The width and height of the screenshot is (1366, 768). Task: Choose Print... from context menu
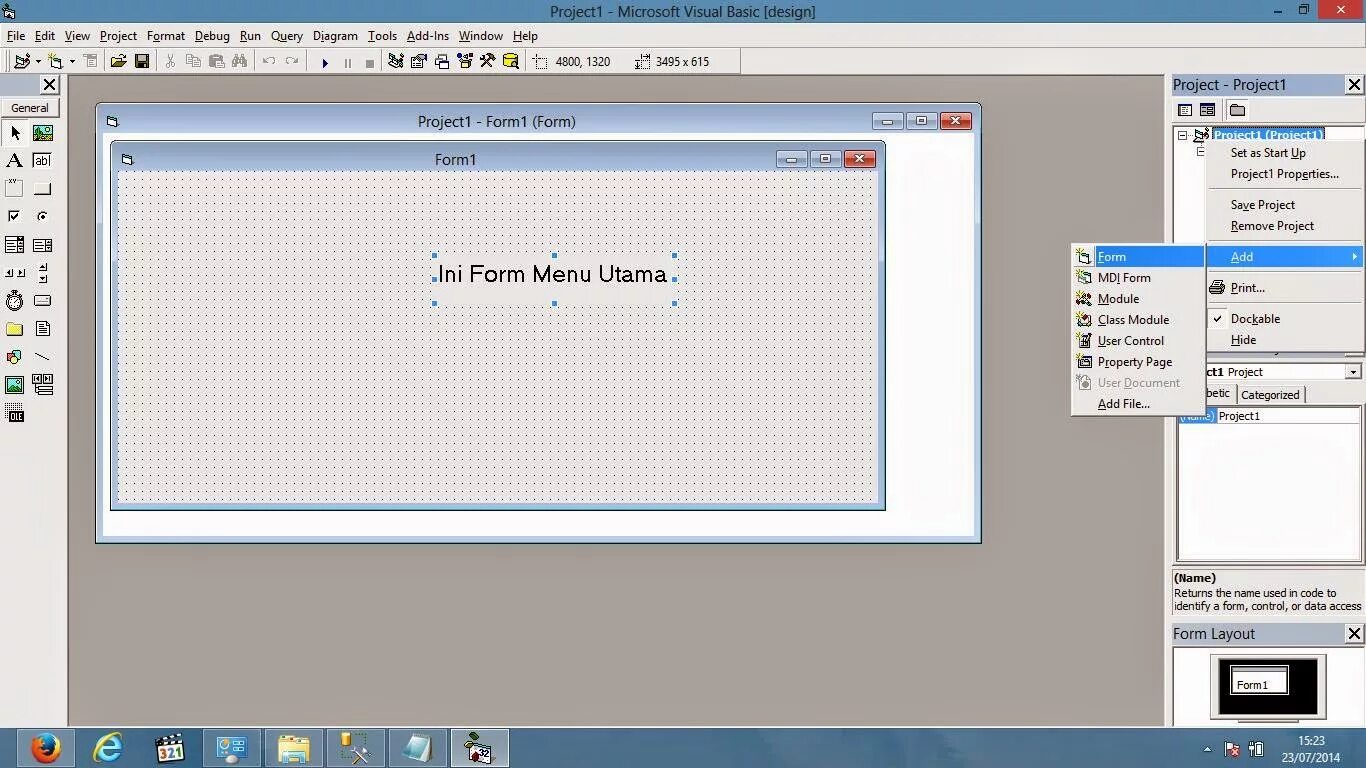click(x=1285, y=288)
